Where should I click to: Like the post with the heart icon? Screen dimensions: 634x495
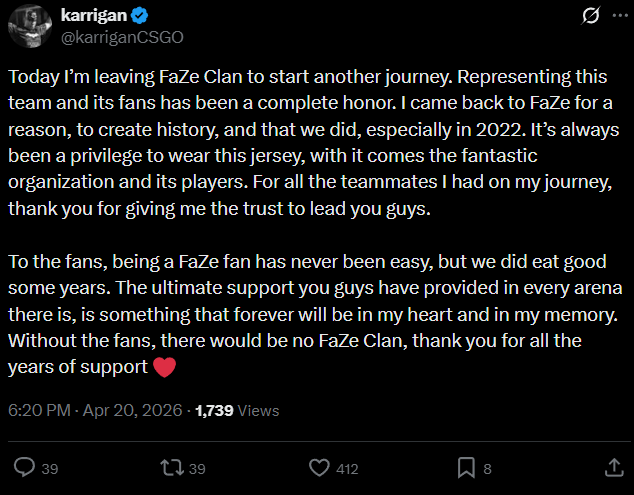[319, 467]
